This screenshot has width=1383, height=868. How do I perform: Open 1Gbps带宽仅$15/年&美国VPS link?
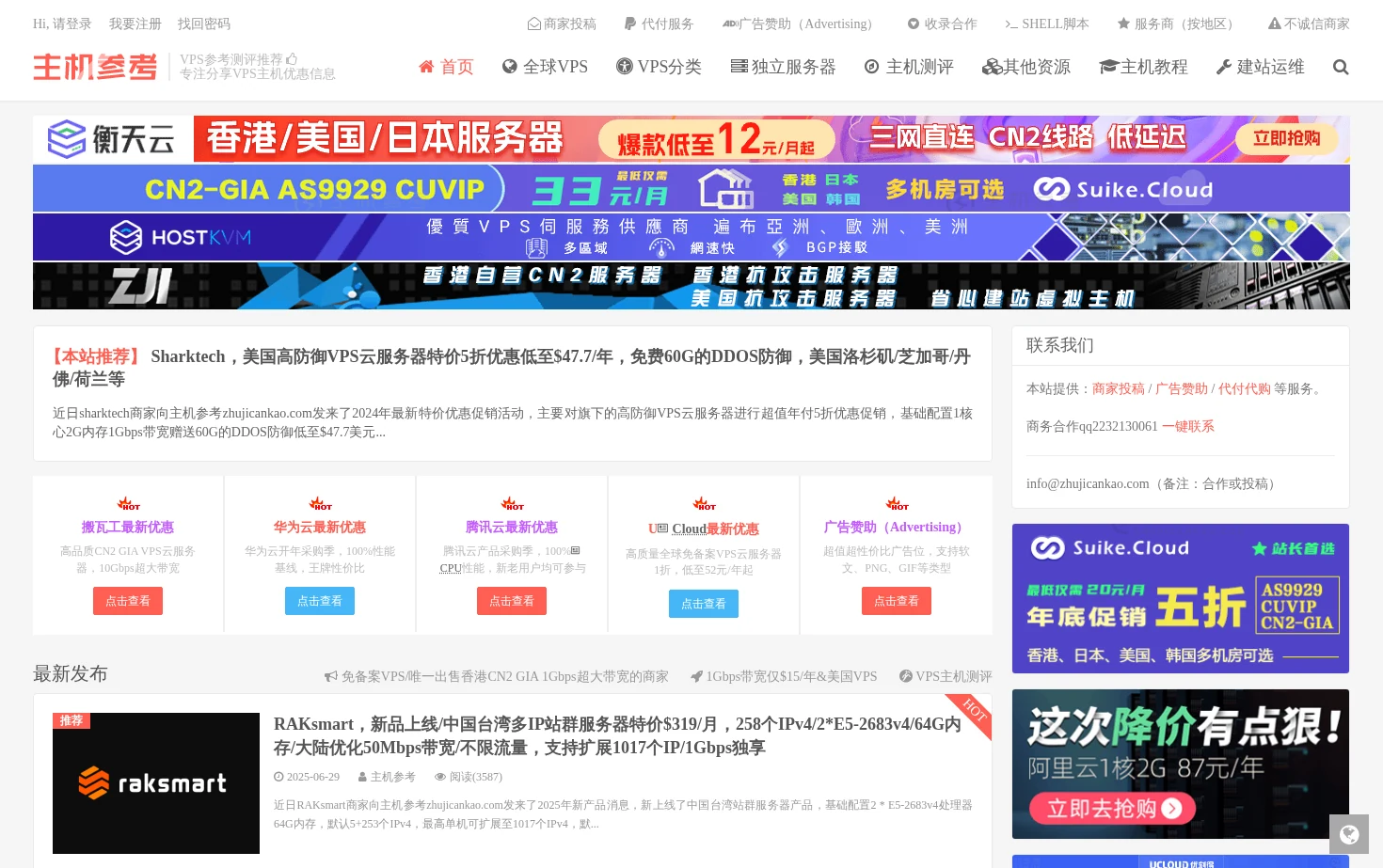(x=784, y=676)
